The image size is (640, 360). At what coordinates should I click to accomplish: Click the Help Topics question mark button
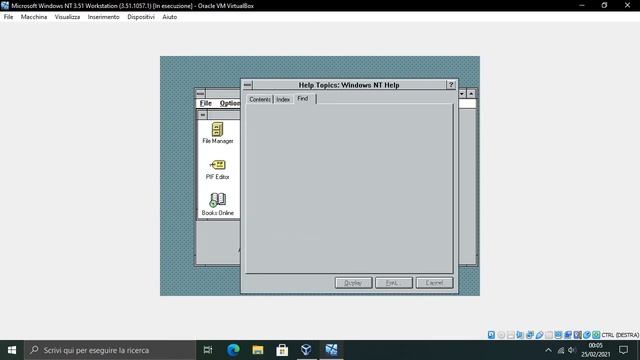point(451,85)
